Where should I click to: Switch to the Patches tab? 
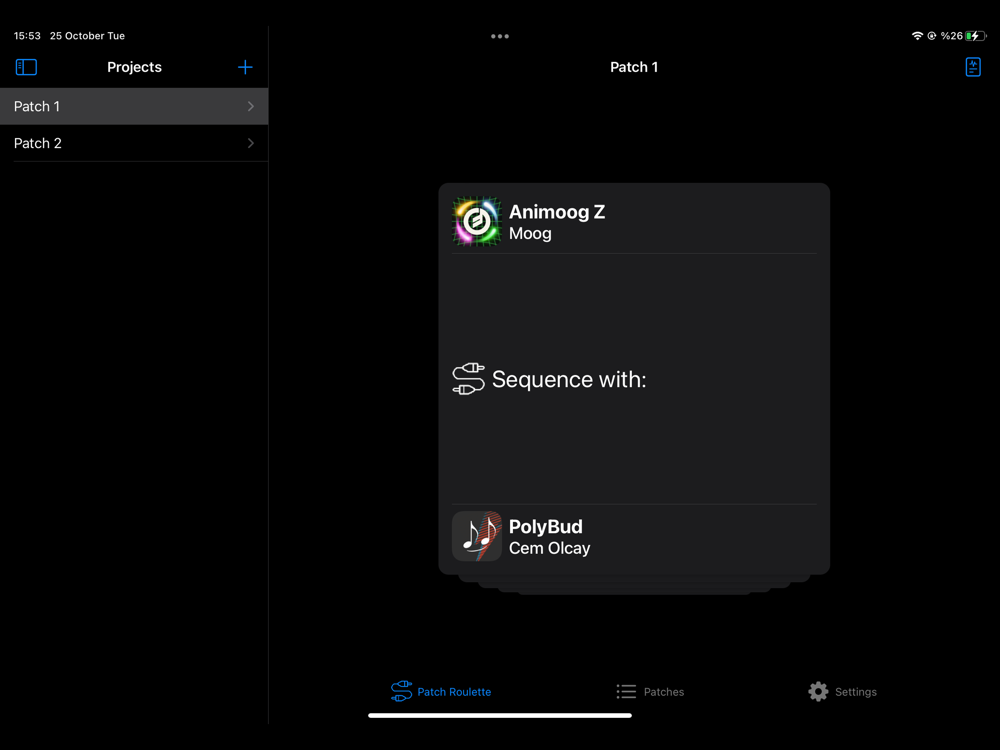(650, 691)
